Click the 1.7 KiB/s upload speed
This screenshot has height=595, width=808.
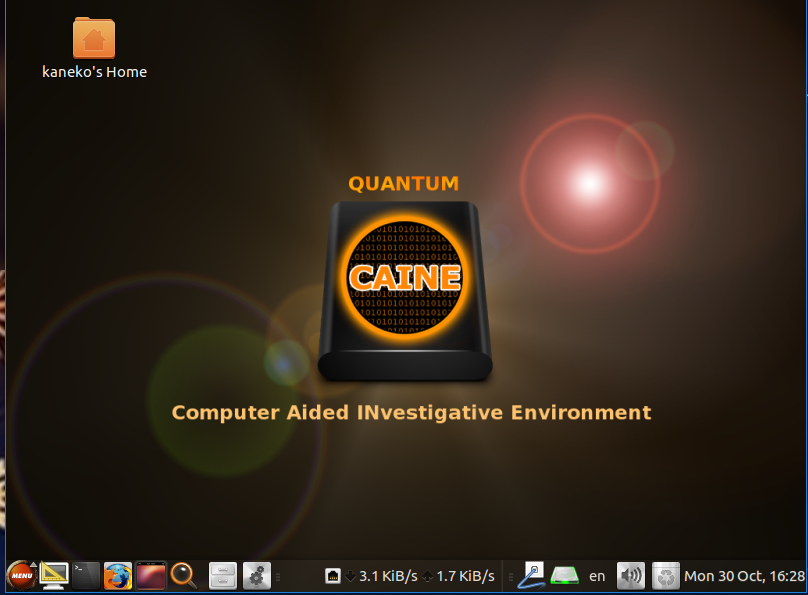(x=465, y=576)
